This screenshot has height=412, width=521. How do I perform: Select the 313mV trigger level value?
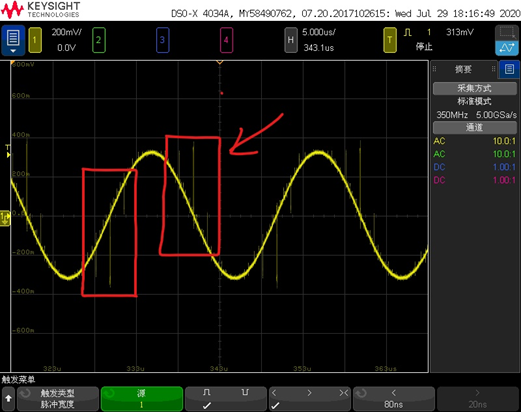(460, 32)
